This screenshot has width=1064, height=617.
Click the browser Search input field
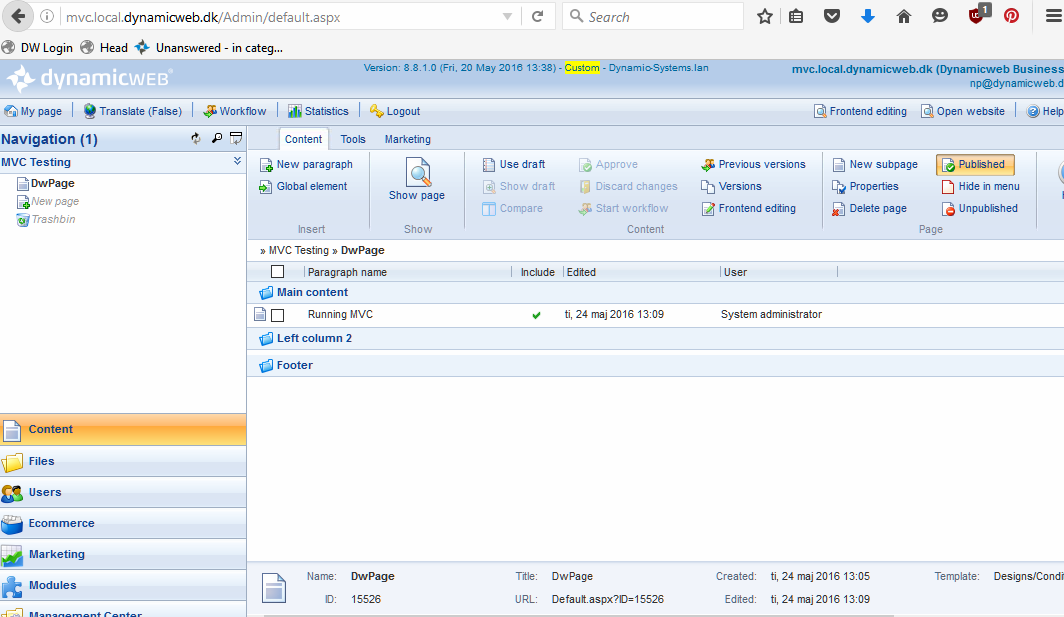660,17
